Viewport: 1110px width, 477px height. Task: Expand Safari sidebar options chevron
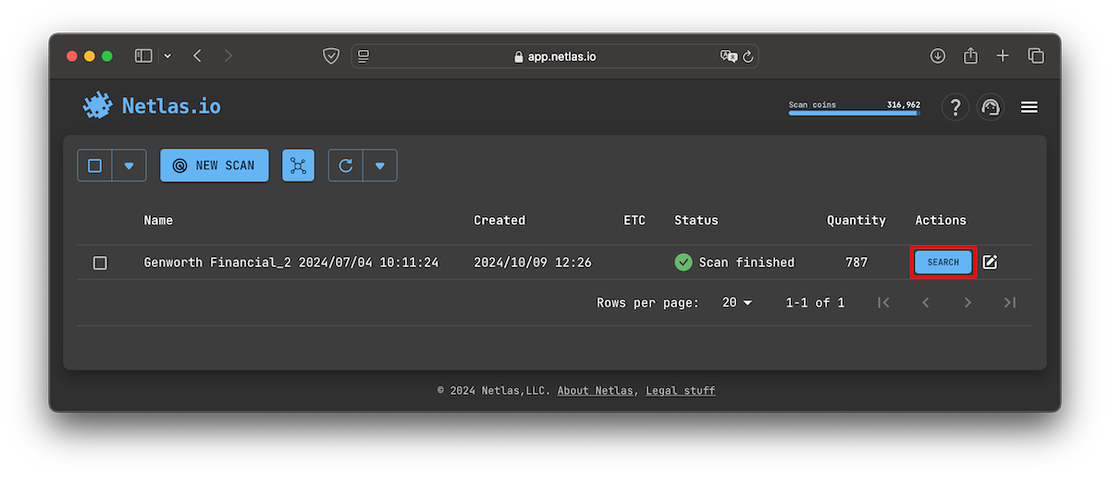tap(168, 56)
